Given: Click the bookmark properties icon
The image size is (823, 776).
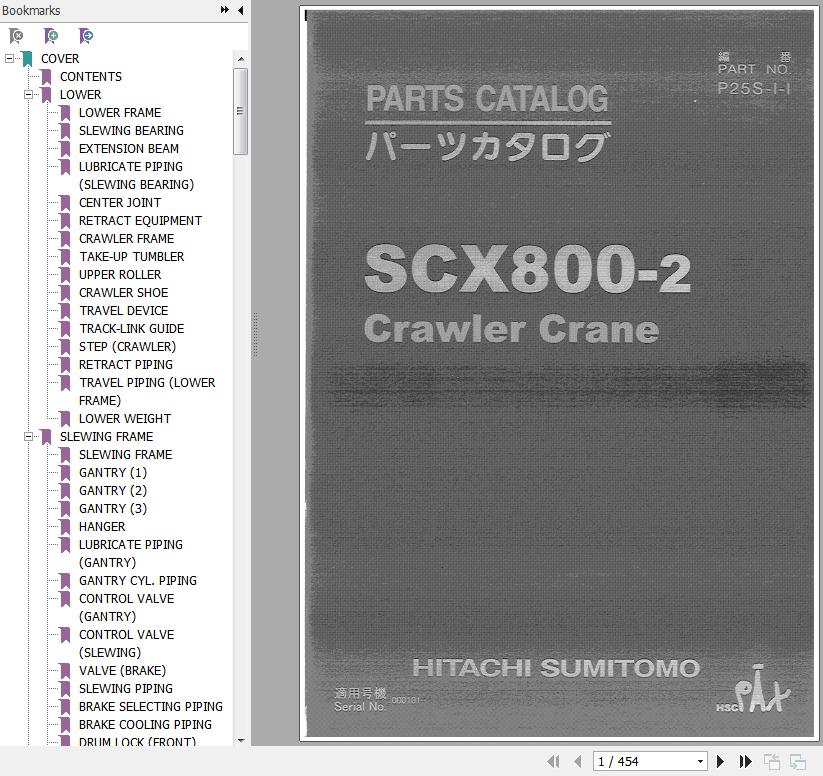Looking at the screenshot, I should pos(86,36).
